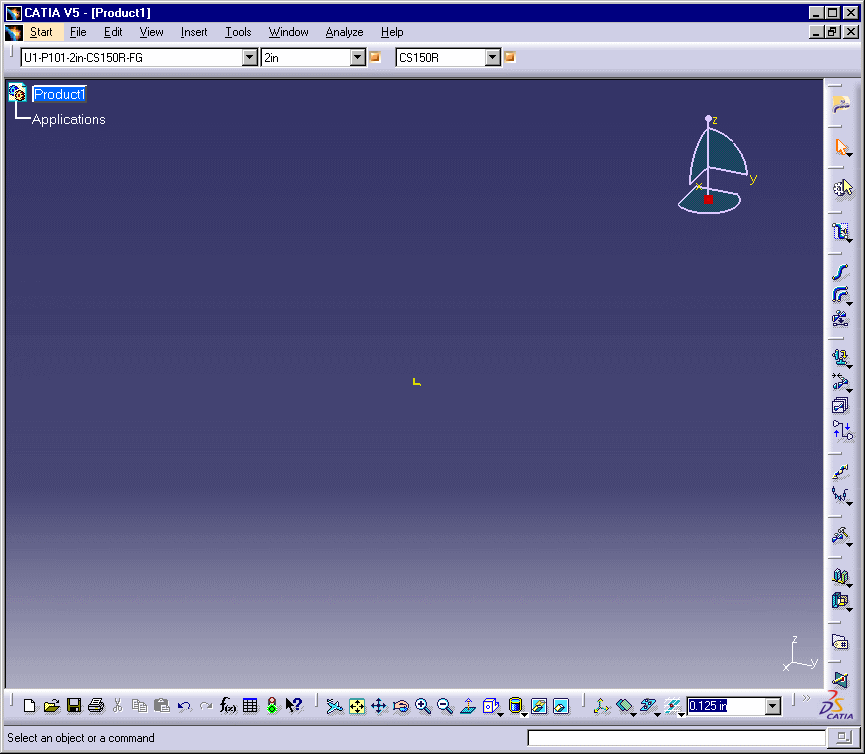
Task: Open the Analyze menu
Action: (344, 32)
